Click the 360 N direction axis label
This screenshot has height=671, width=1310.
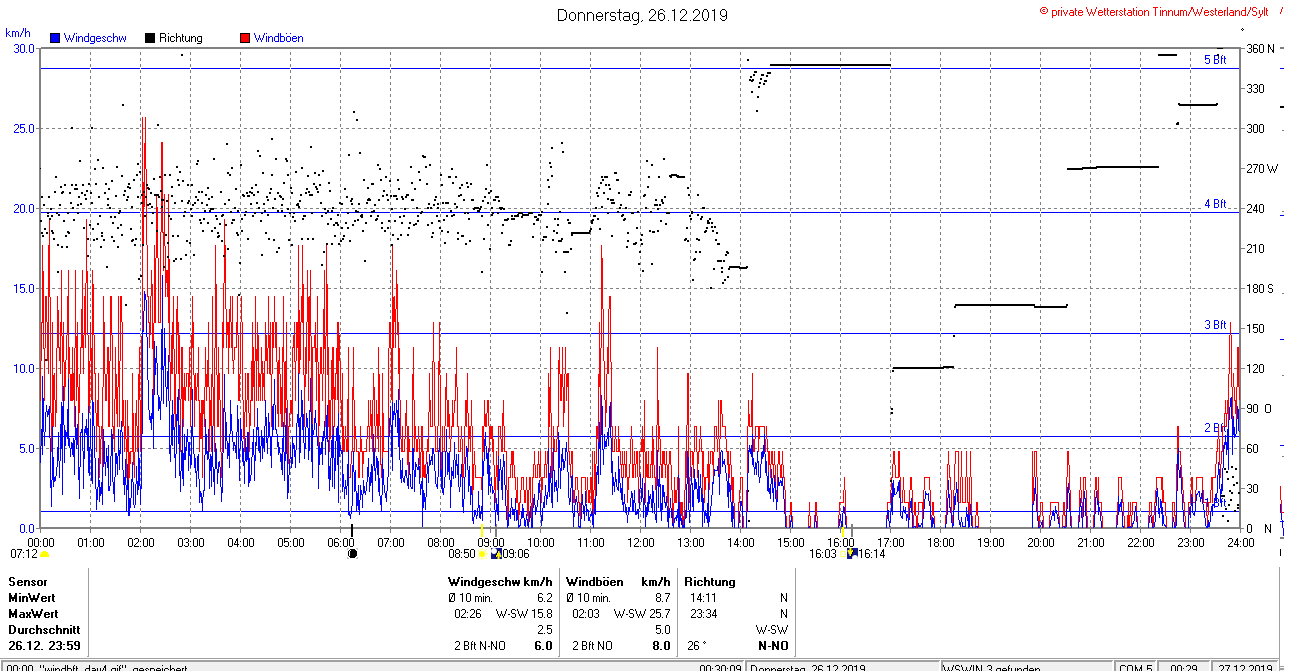(x=1259, y=48)
